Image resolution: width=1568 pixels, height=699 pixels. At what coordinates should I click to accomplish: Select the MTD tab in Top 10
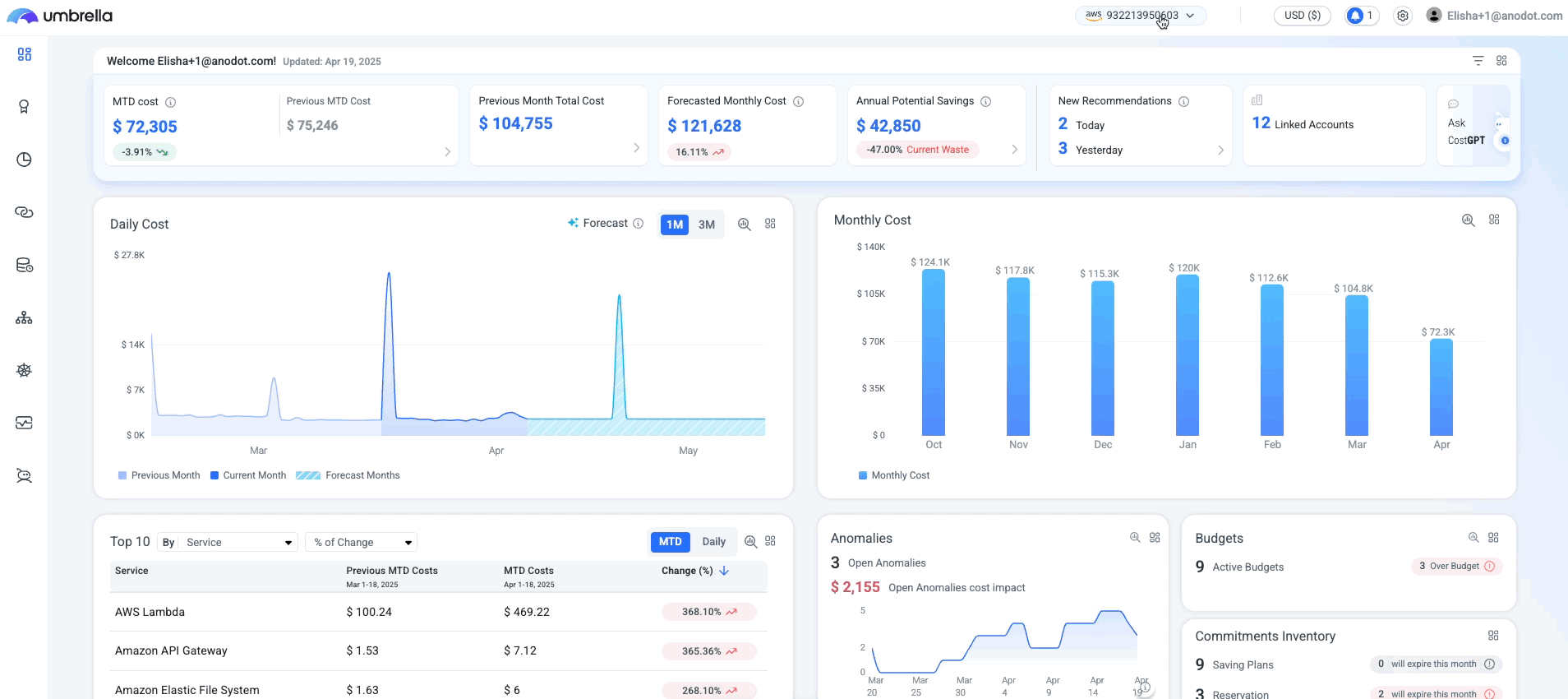coord(671,542)
